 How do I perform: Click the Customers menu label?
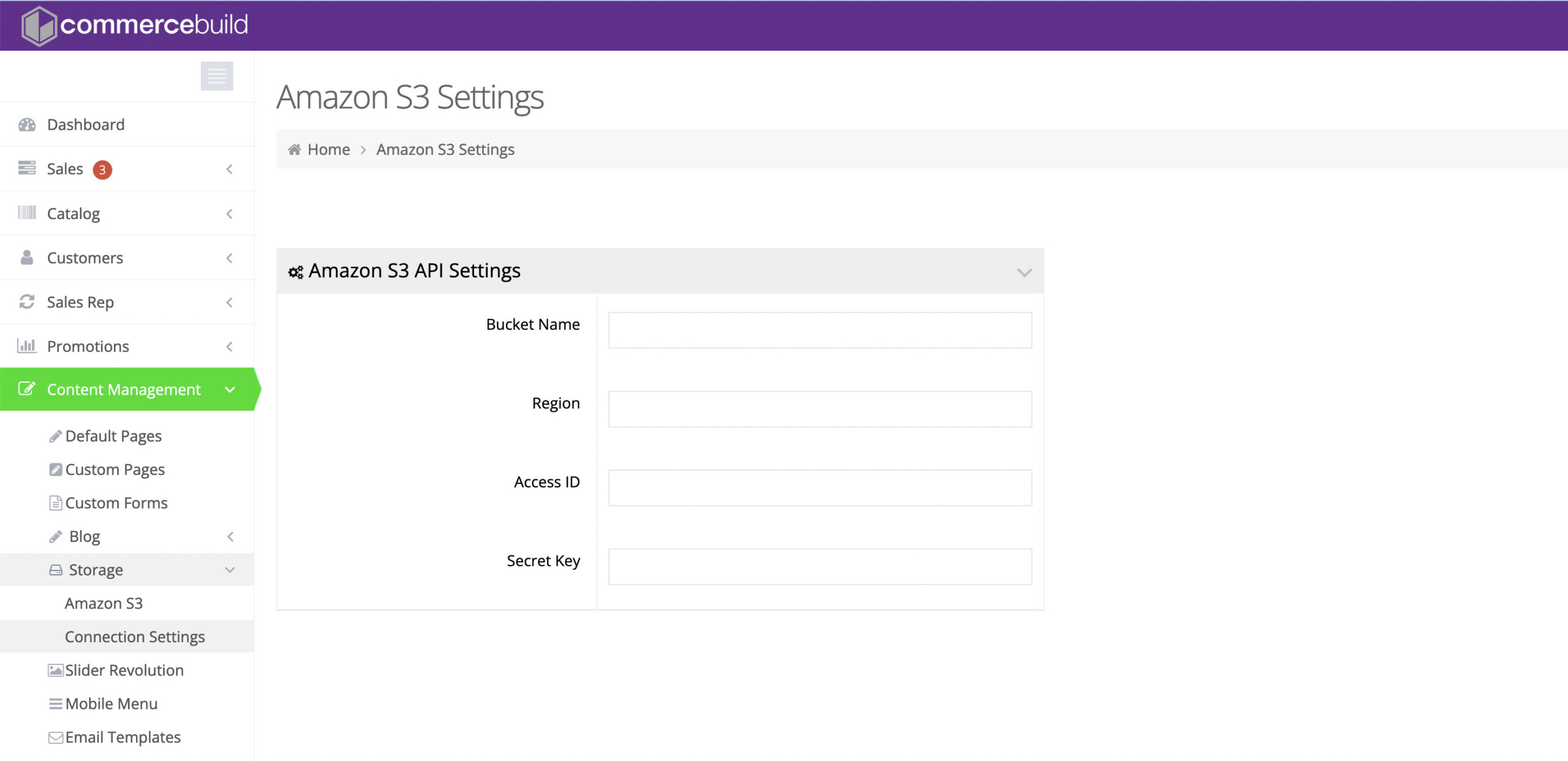click(x=85, y=258)
